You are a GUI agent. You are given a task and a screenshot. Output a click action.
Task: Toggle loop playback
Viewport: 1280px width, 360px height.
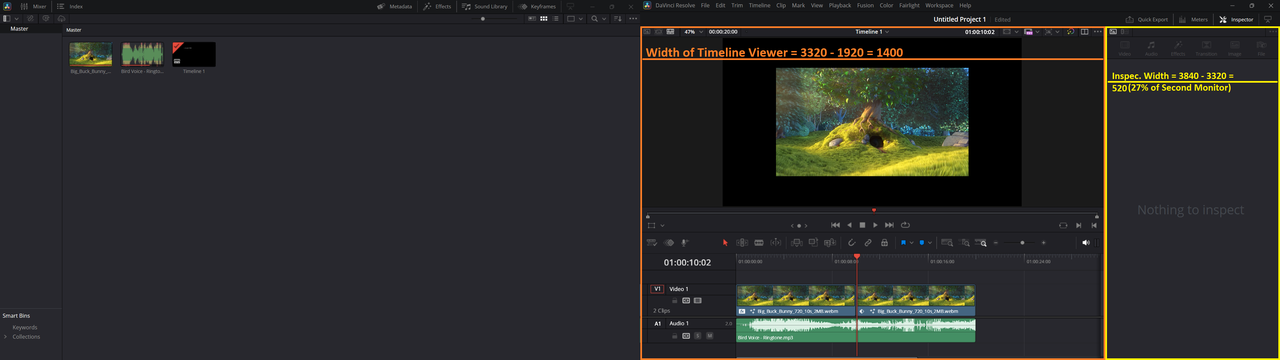point(905,225)
